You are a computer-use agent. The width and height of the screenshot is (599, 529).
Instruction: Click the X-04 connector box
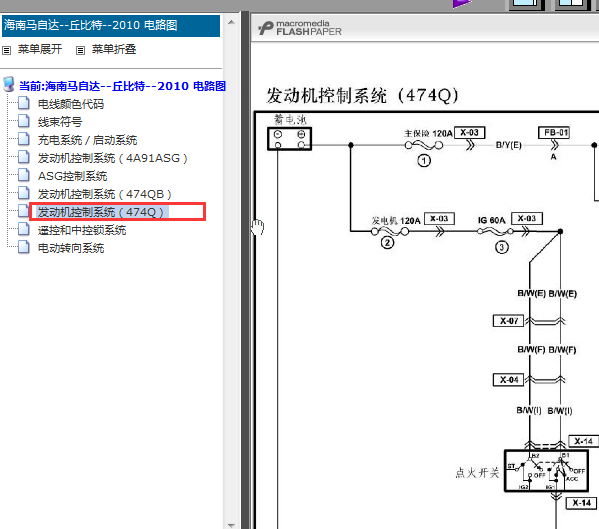click(x=508, y=380)
